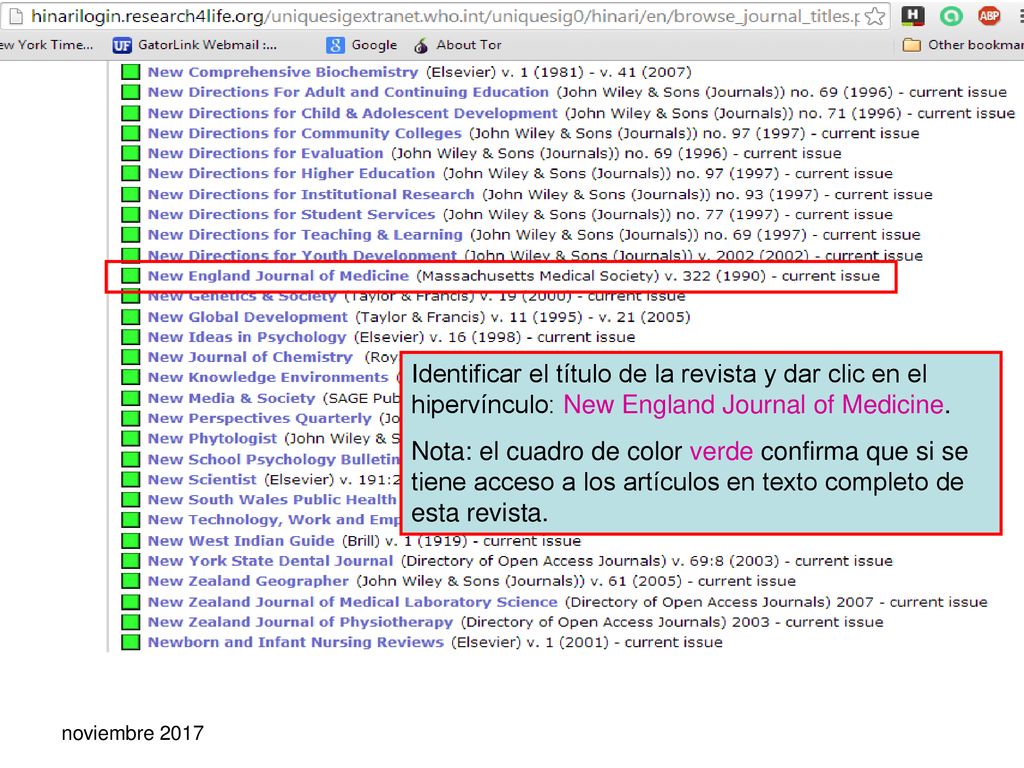This screenshot has width=1024, height=768.
Task: Open New Knowledge Environments
Action: click(268, 378)
